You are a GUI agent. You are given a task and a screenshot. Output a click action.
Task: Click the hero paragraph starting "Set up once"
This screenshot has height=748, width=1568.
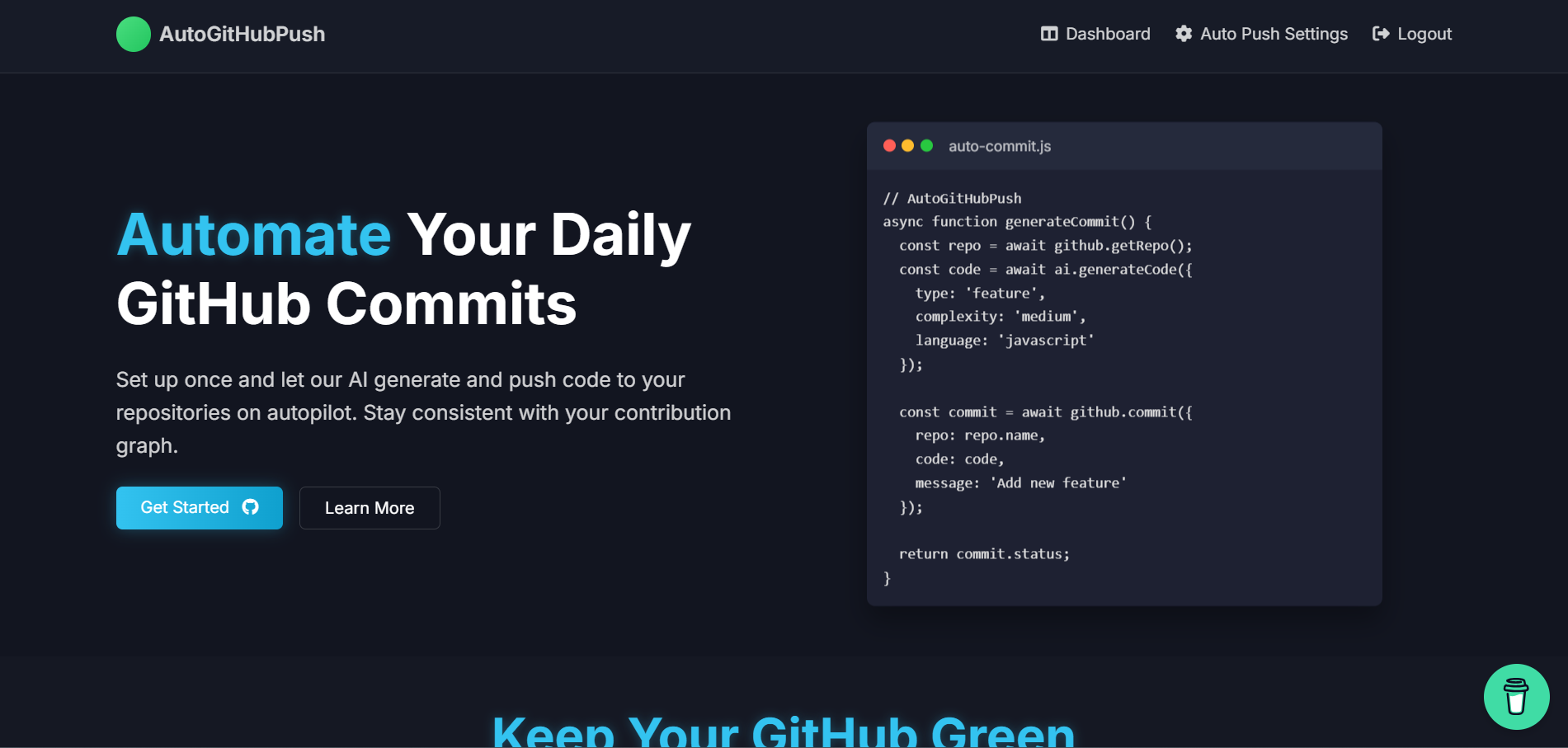point(423,412)
